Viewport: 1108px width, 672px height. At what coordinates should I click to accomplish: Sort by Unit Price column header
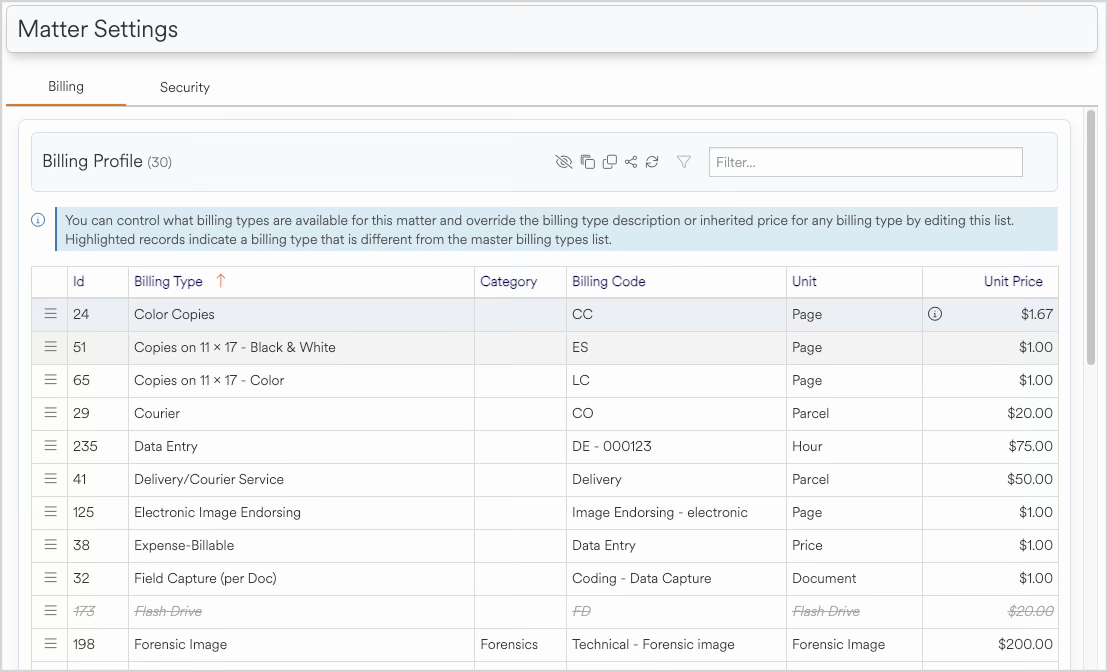(x=1013, y=281)
